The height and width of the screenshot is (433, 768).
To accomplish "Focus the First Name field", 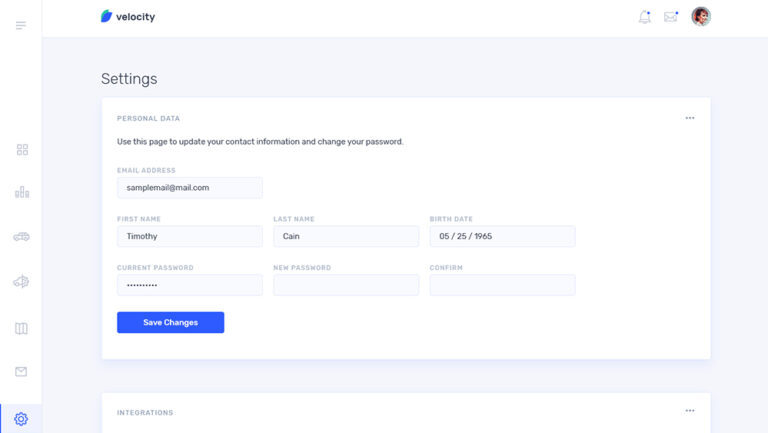I will coord(189,236).
